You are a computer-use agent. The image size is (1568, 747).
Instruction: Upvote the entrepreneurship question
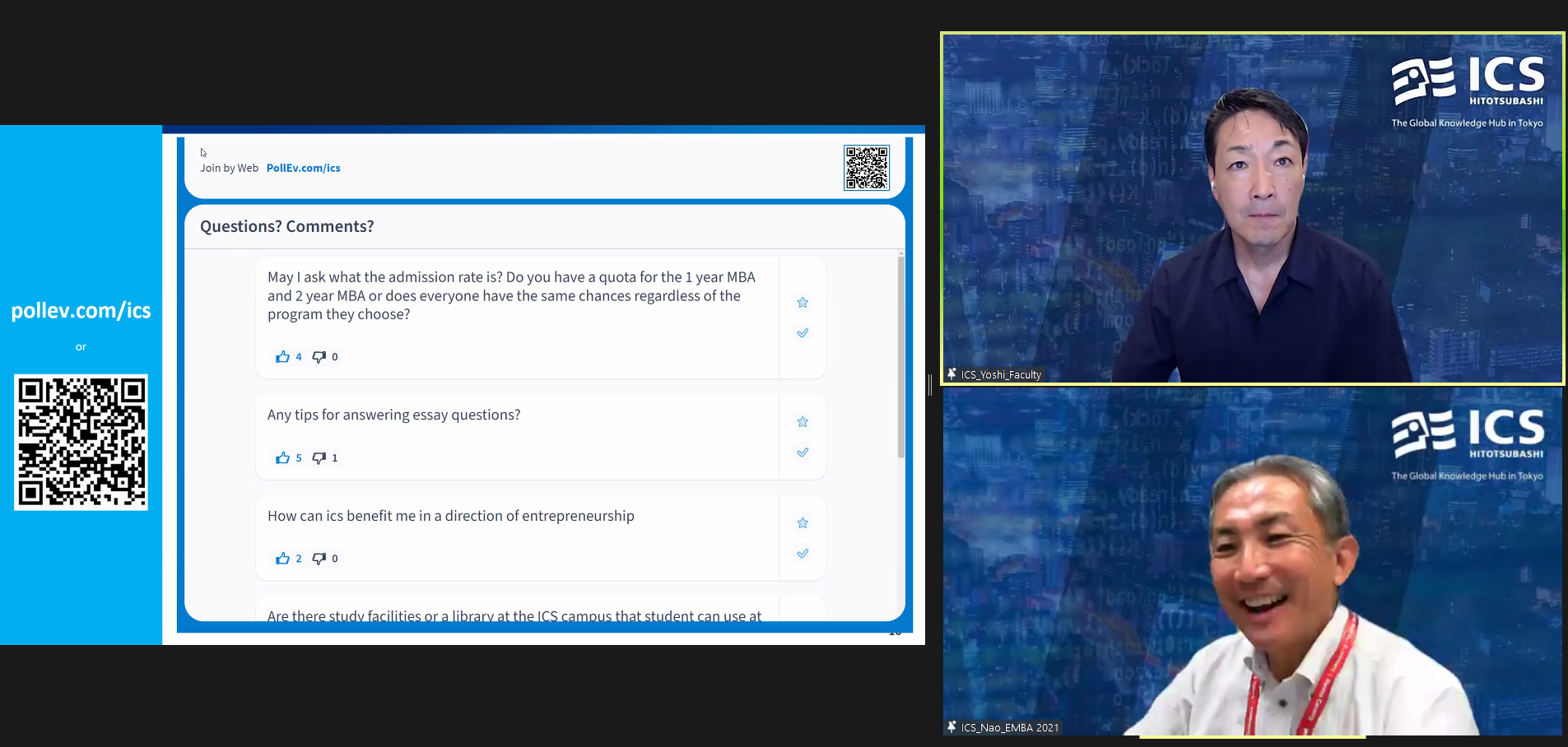point(282,559)
